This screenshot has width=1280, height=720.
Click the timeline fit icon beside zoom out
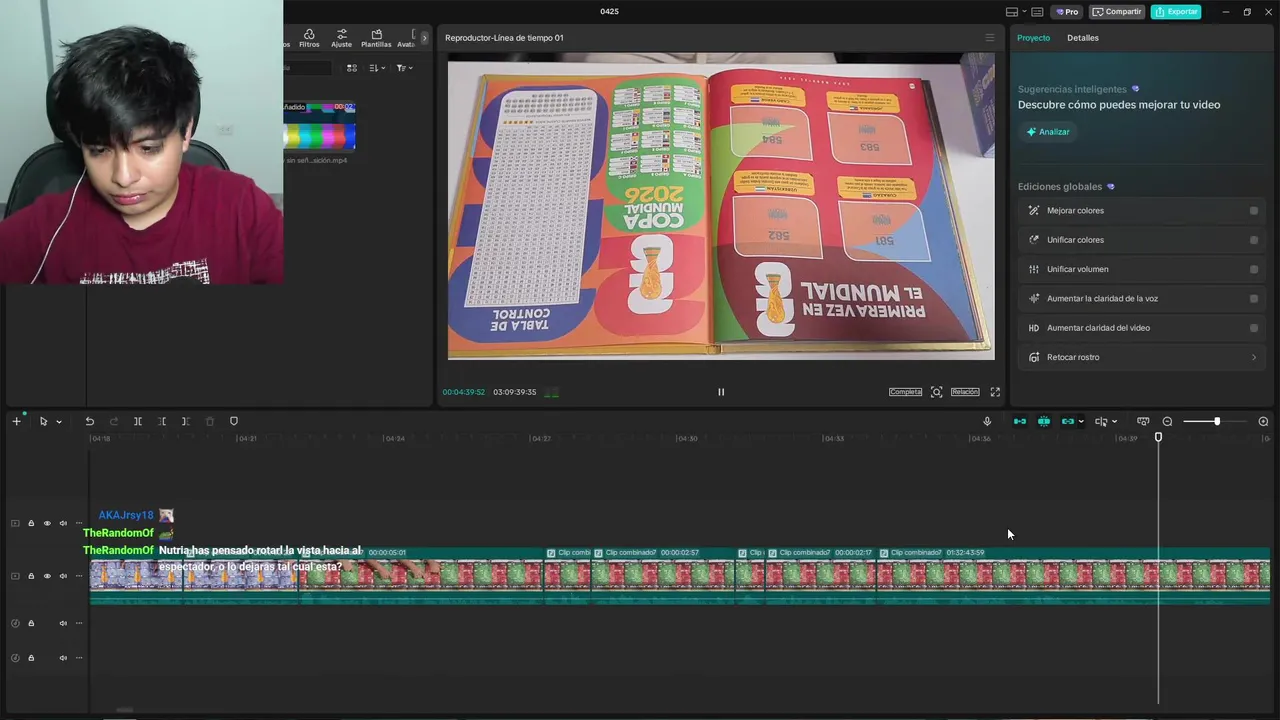pyautogui.click(x=1143, y=421)
